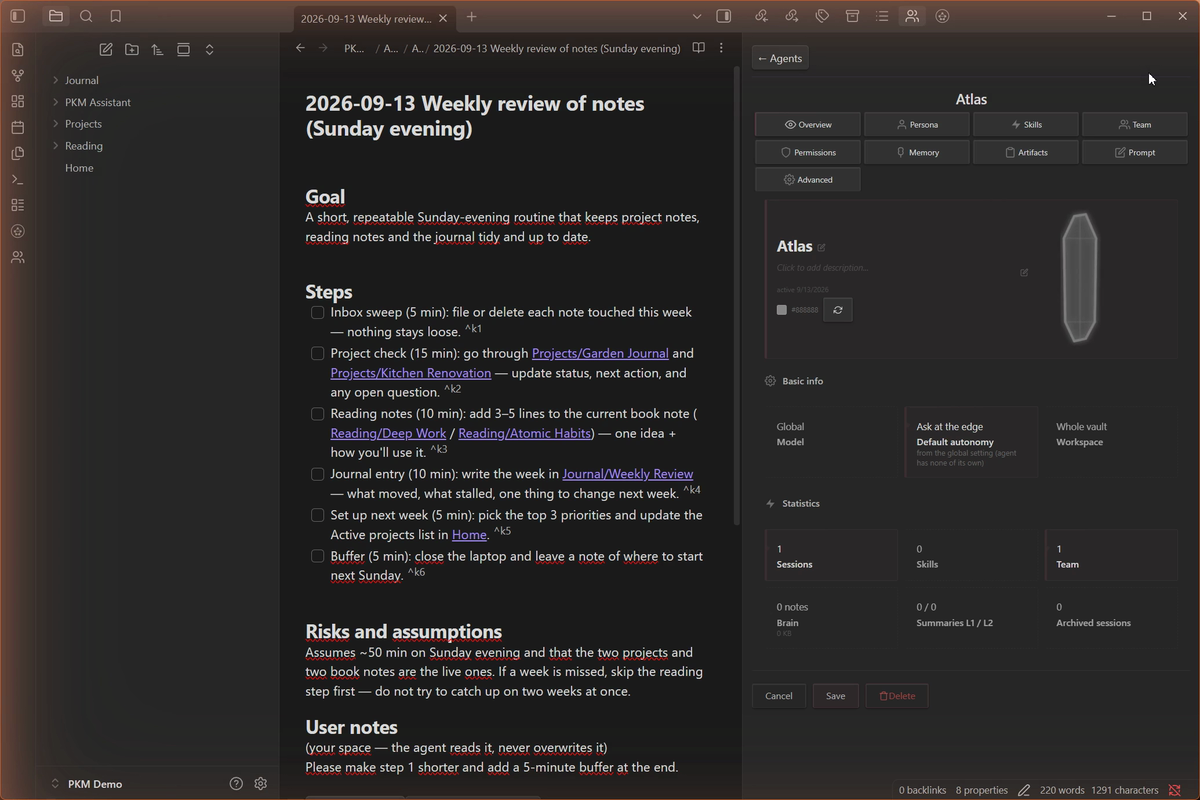Toggle reading view book icon
1200x800 pixels.
pos(699,48)
